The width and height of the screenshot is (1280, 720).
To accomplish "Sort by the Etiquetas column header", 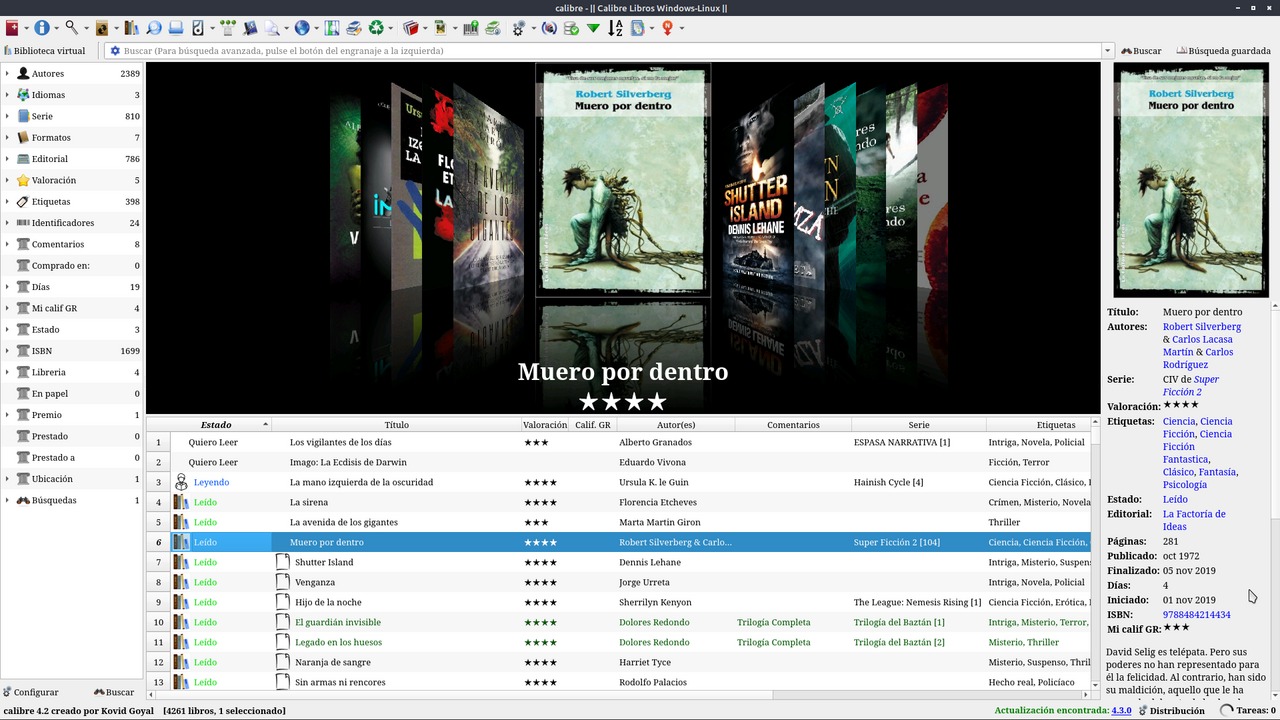I will (1056, 425).
